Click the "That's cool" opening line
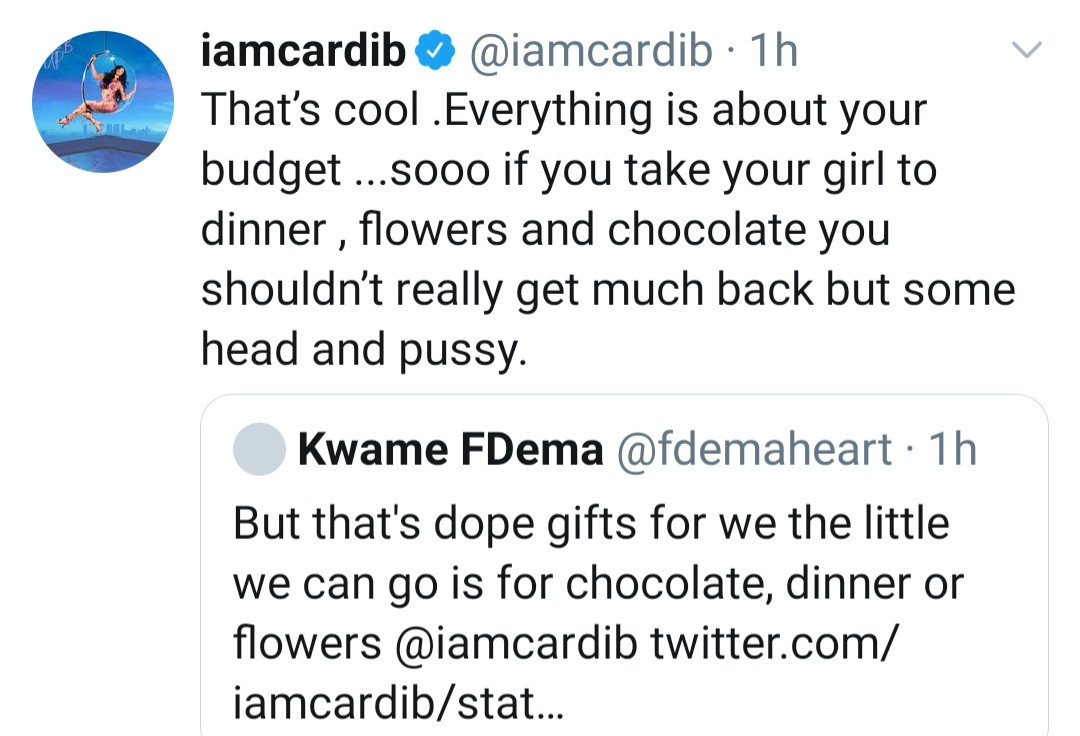Image resolution: width=1080 pixels, height=736 pixels. 564,110
